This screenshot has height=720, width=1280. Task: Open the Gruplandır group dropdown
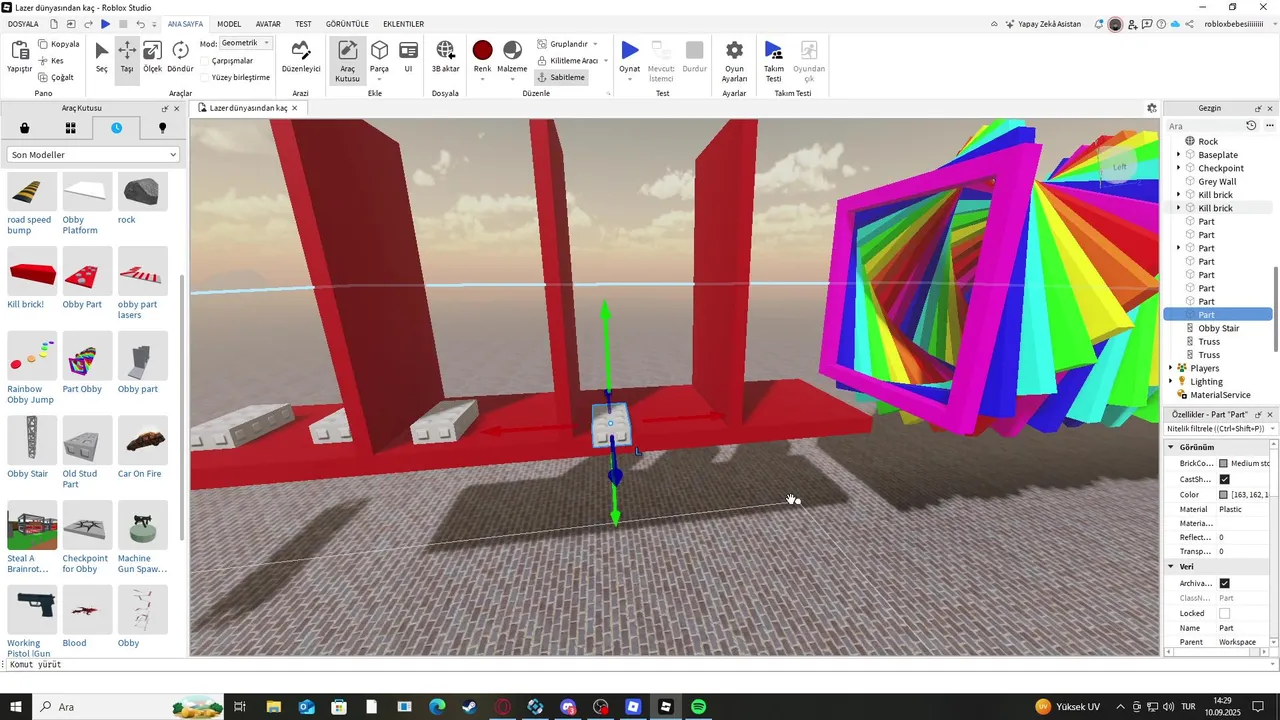(x=567, y=44)
